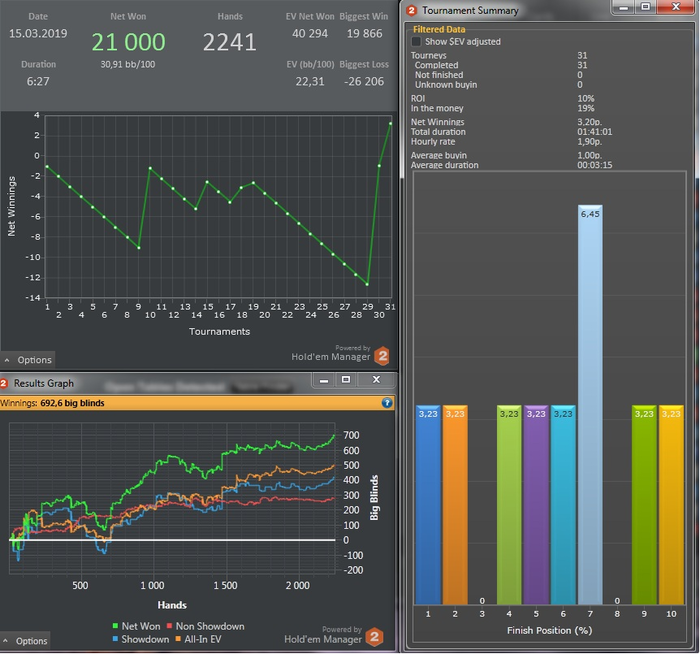This screenshot has height=654, width=700.
Task: Click the EV (bb/100) value 22,31
Action: pyautogui.click(x=310, y=81)
